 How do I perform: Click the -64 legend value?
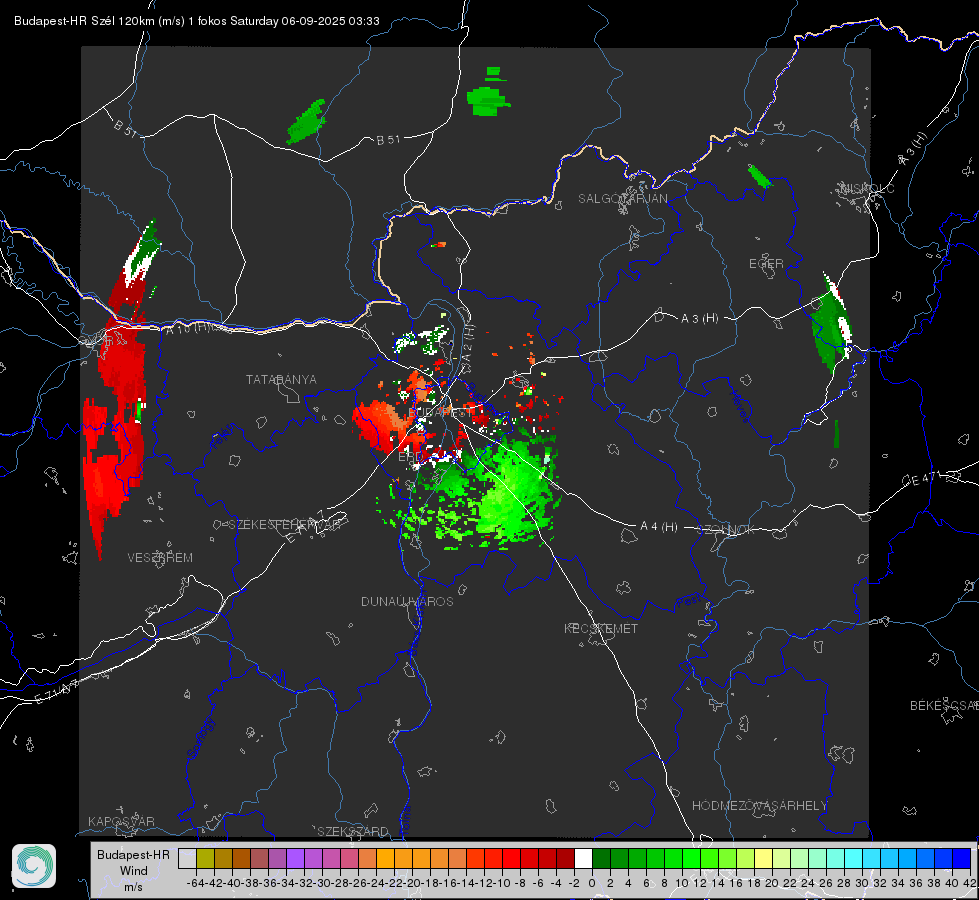click(195, 883)
